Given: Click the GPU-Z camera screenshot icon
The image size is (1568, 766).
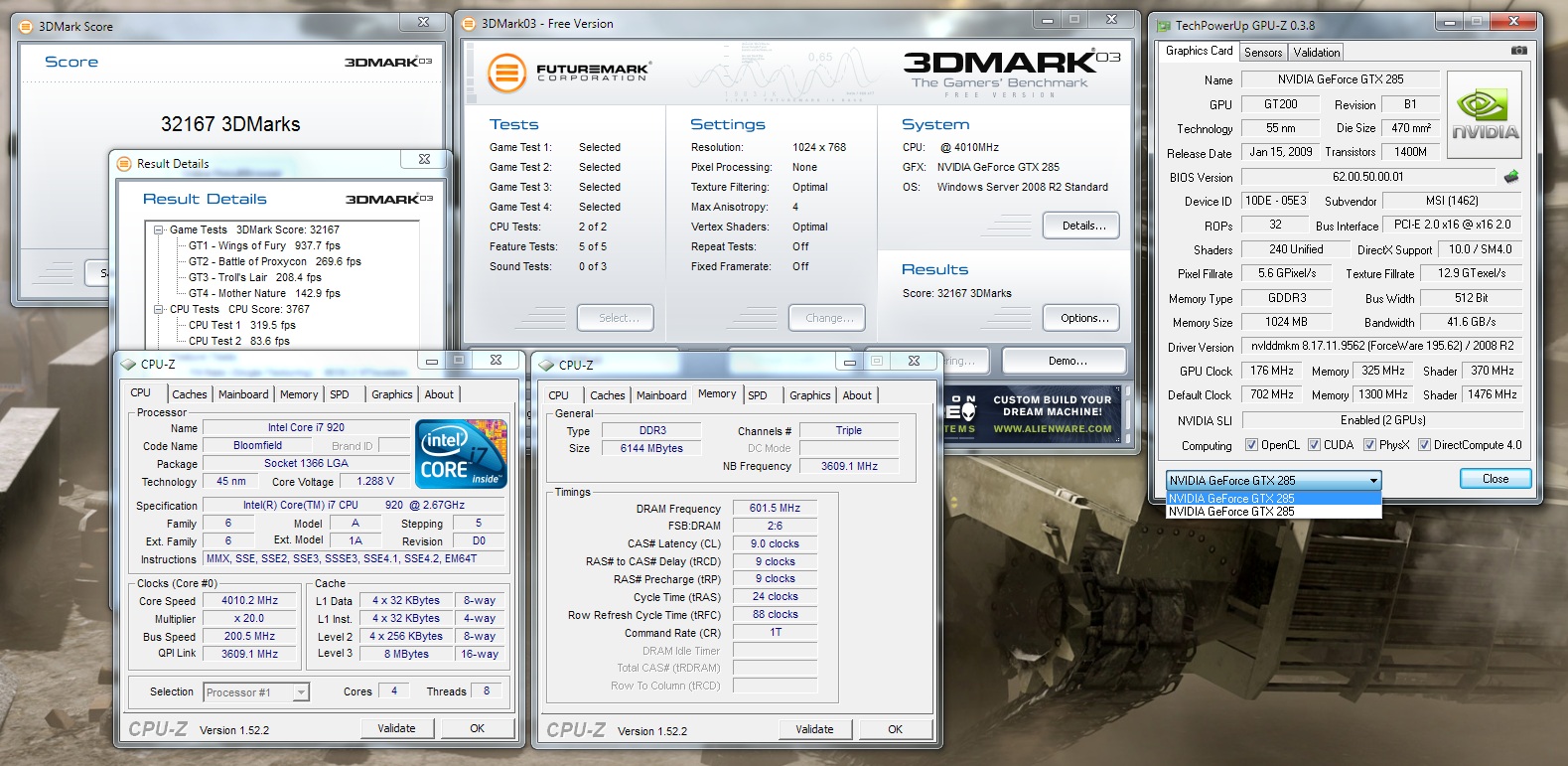Looking at the screenshot, I should (1518, 51).
